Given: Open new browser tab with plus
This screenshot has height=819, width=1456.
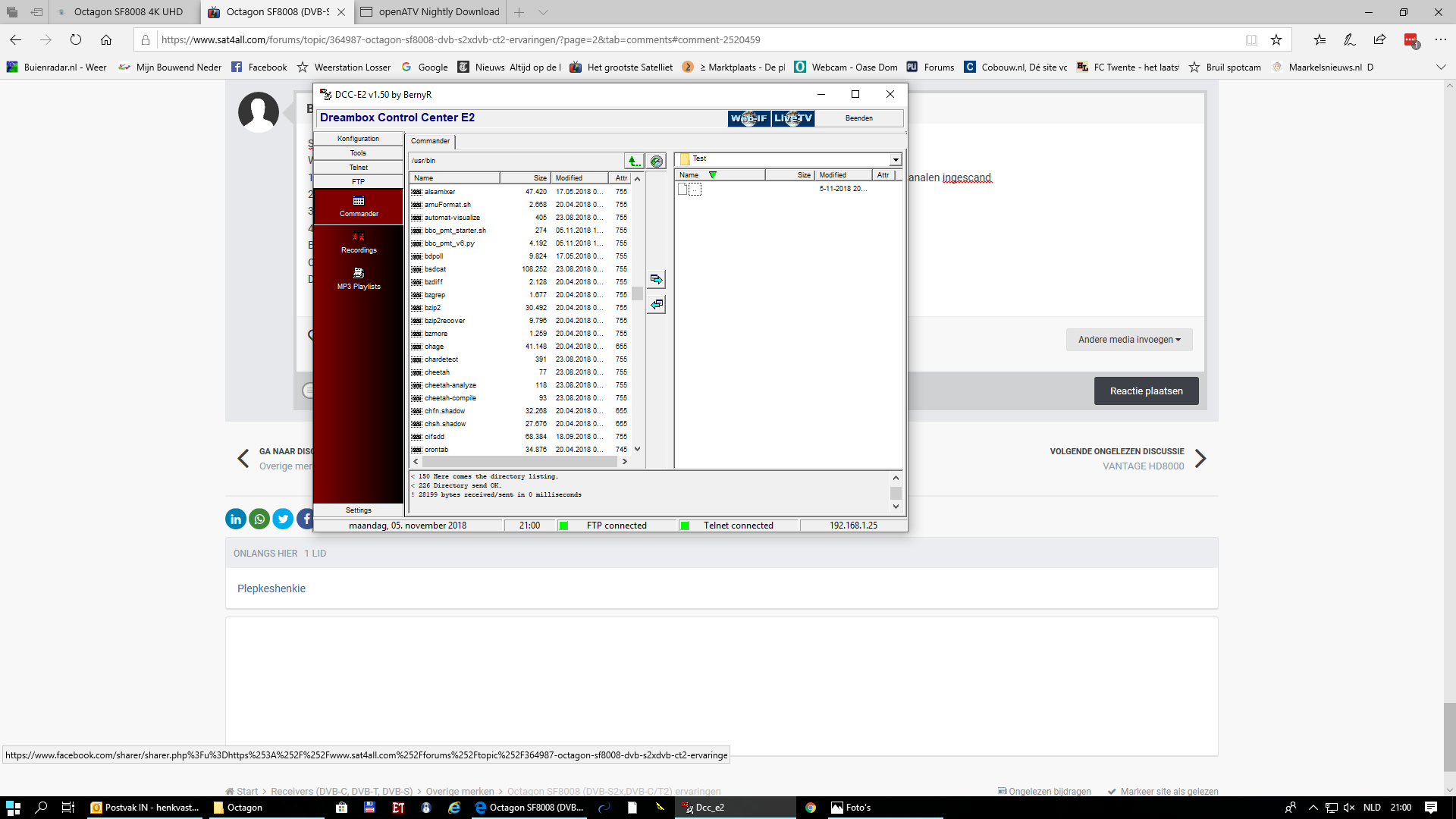Looking at the screenshot, I should pos(519,12).
